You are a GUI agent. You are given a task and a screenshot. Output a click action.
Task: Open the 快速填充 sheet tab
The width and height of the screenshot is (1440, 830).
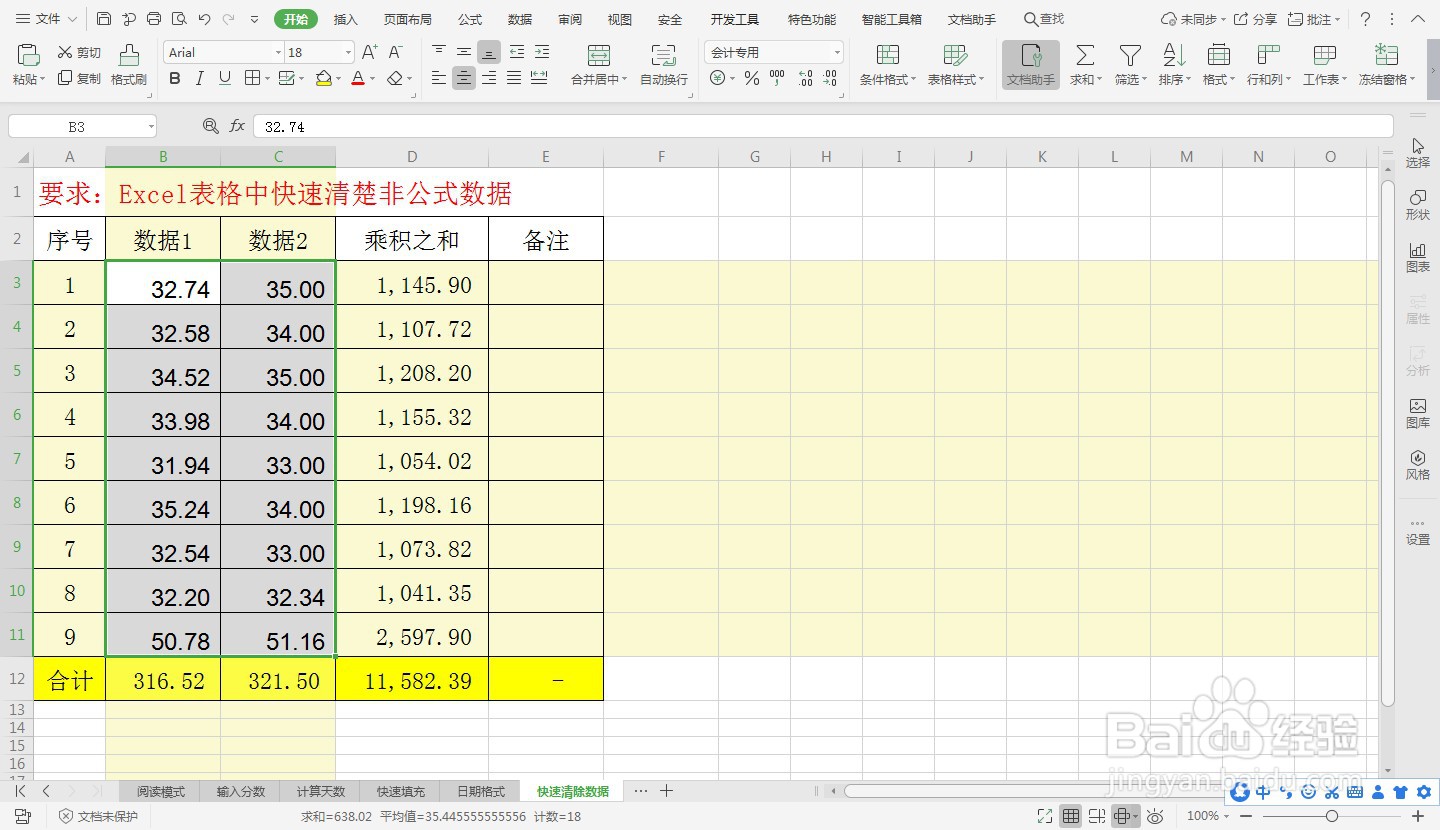(x=401, y=791)
